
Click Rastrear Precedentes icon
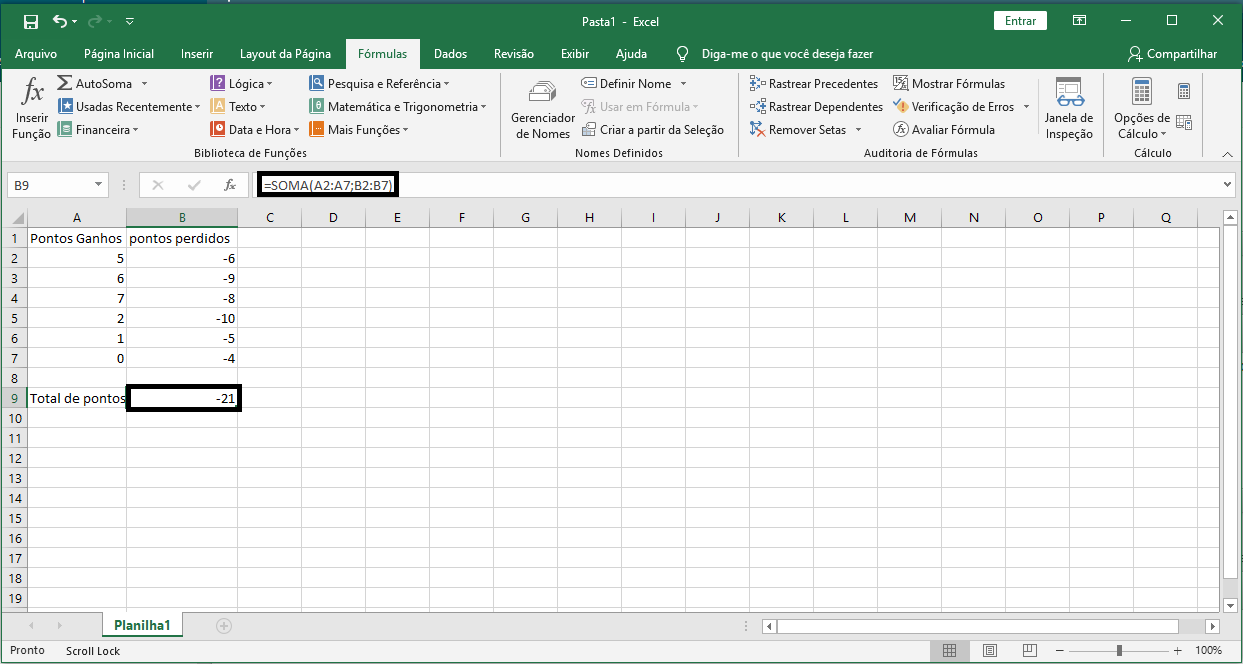758,84
